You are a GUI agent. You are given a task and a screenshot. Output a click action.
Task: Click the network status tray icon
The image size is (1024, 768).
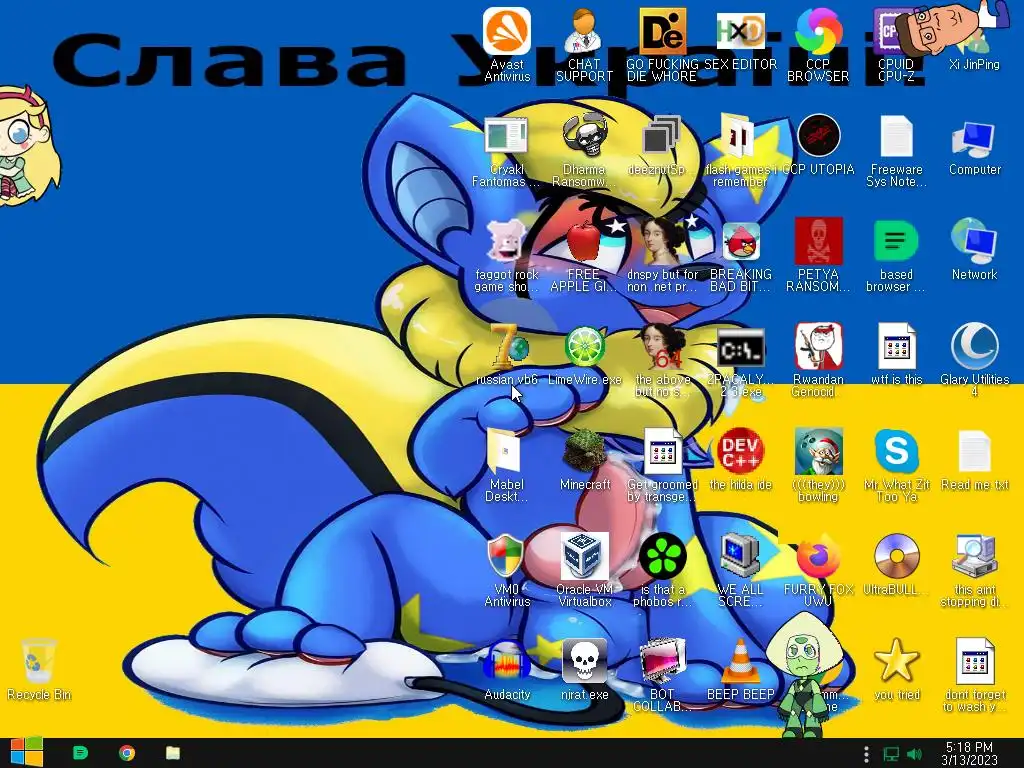pyautogui.click(x=891, y=754)
